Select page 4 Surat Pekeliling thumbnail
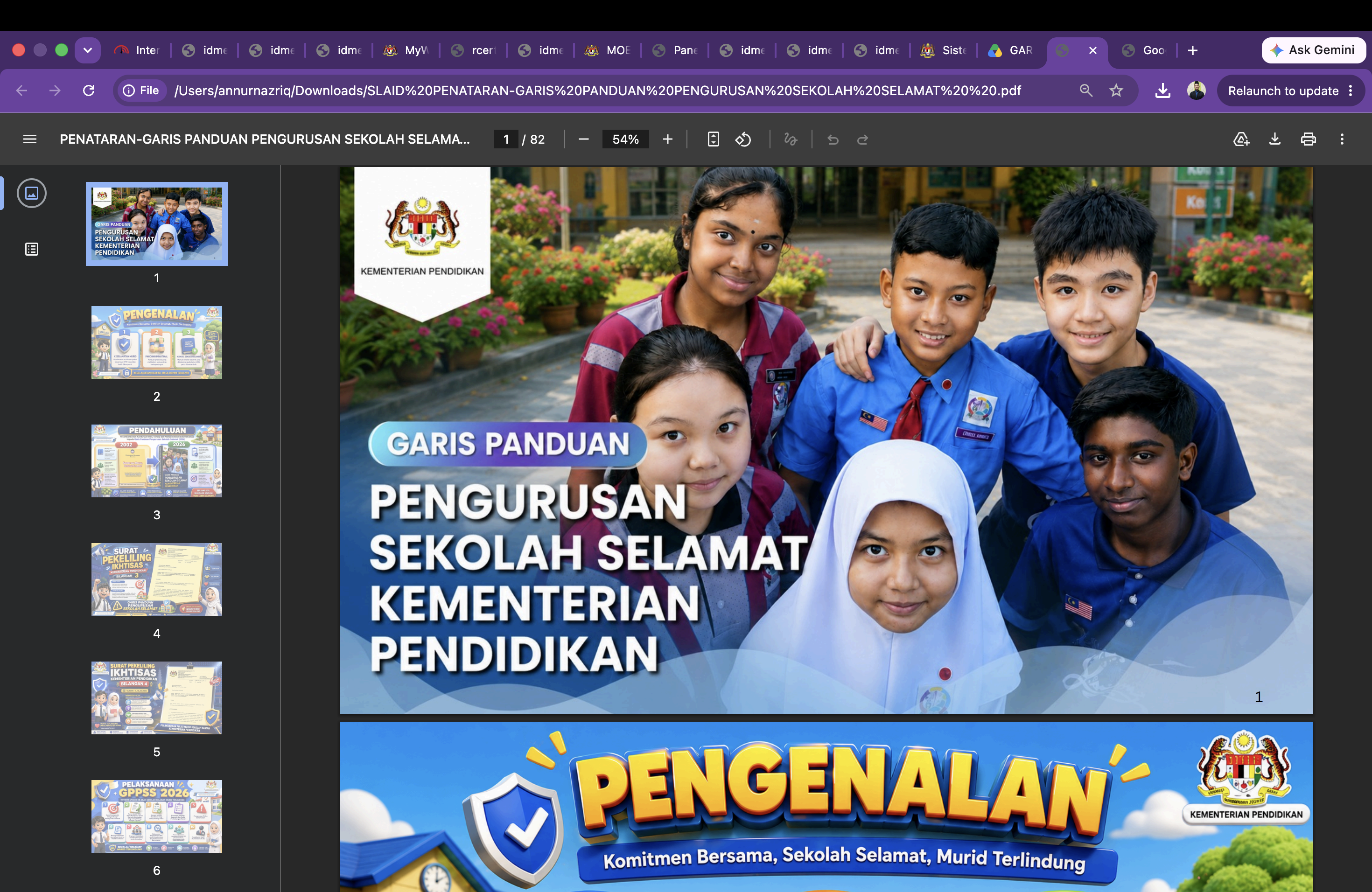The width and height of the screenshot is (1372, 892). click(157, 579)
